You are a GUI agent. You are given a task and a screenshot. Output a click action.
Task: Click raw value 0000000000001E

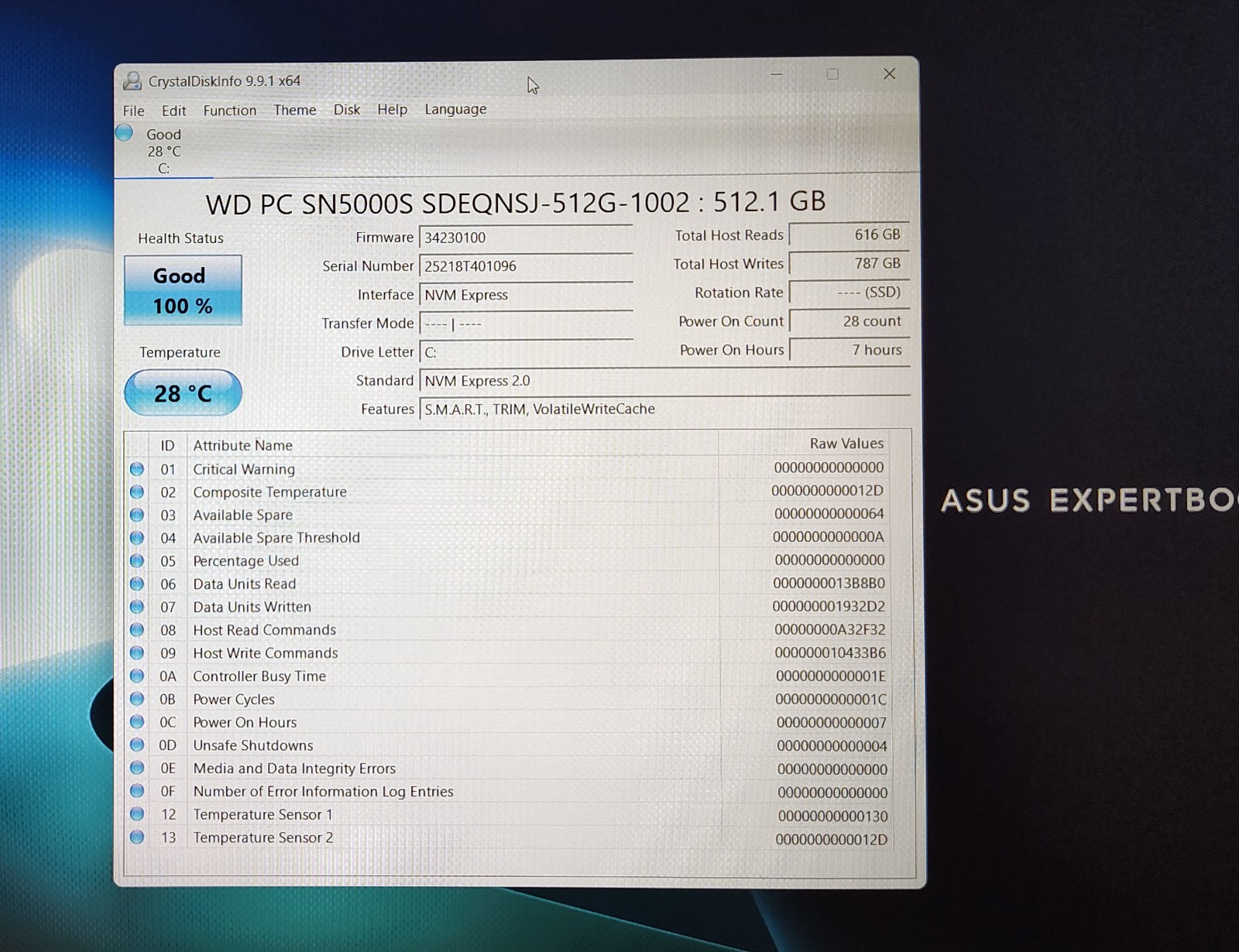tap(831, 676)
